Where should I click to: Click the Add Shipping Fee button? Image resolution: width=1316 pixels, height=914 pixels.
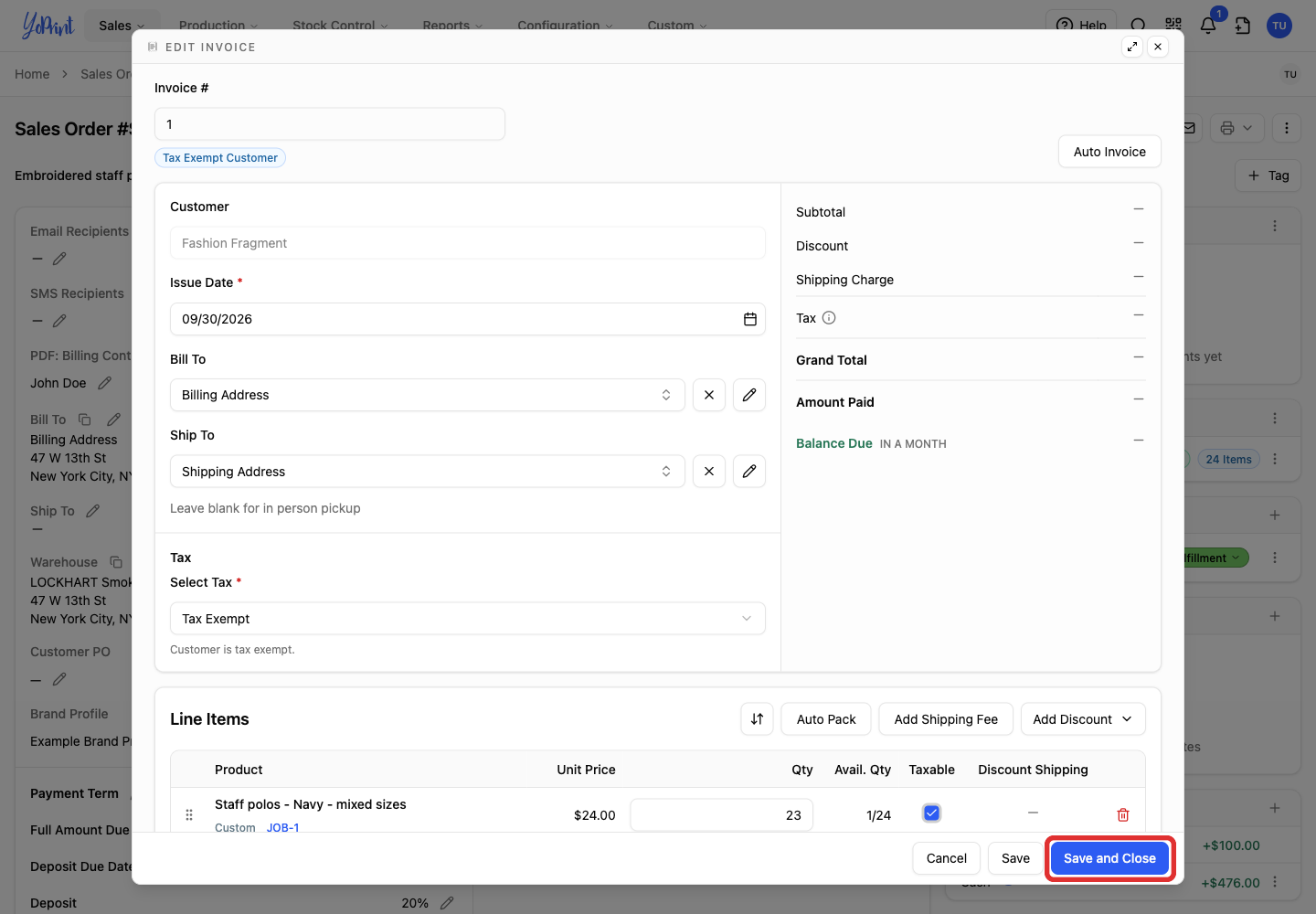(946, 719)
